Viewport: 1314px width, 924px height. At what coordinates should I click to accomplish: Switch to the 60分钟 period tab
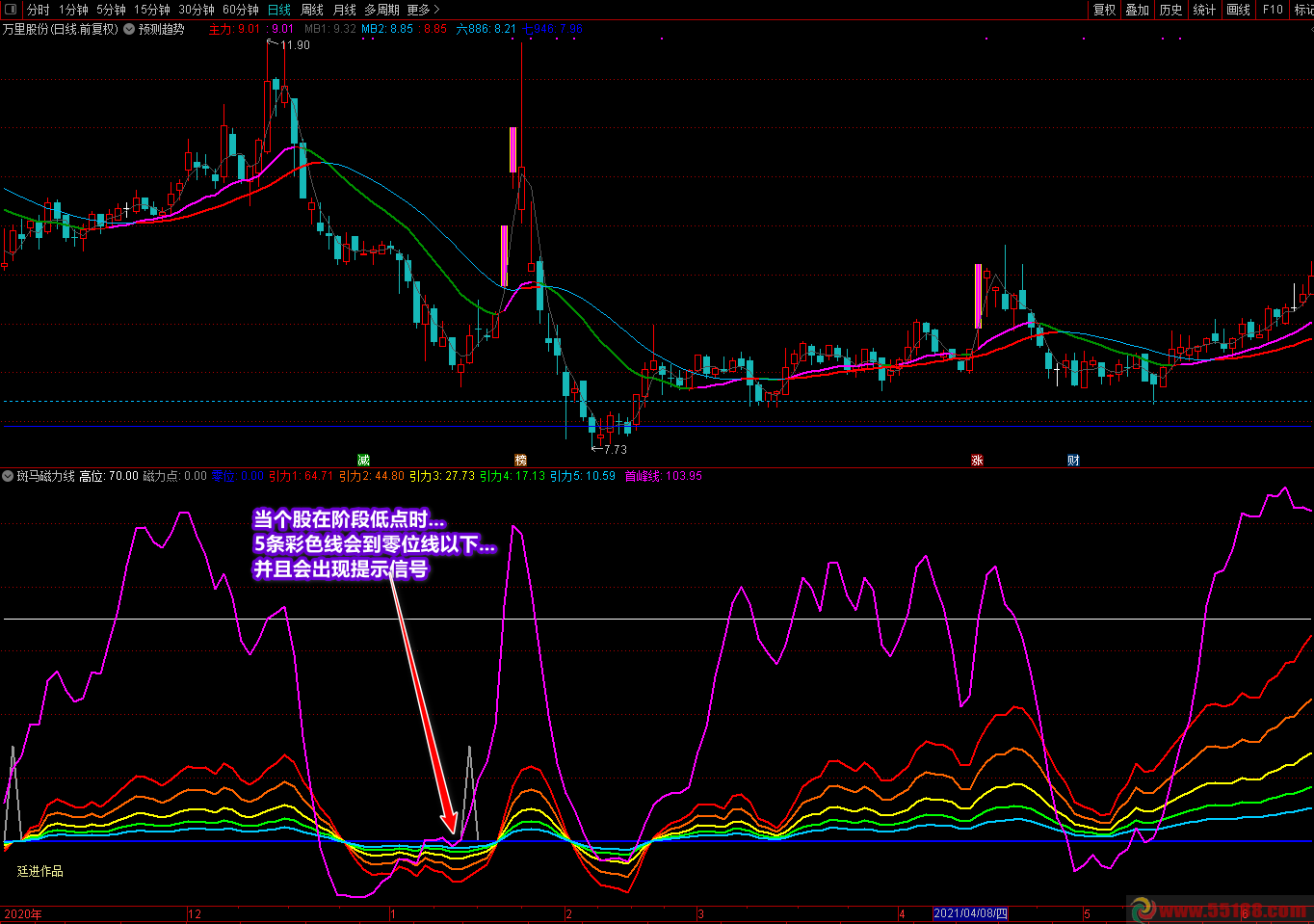tap(240, 10)
